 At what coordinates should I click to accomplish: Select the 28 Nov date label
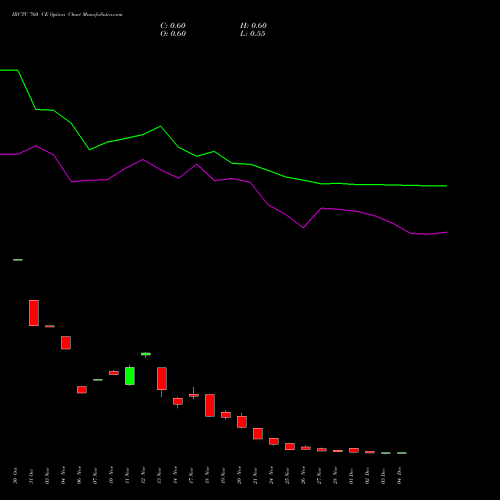click(335, 476)
